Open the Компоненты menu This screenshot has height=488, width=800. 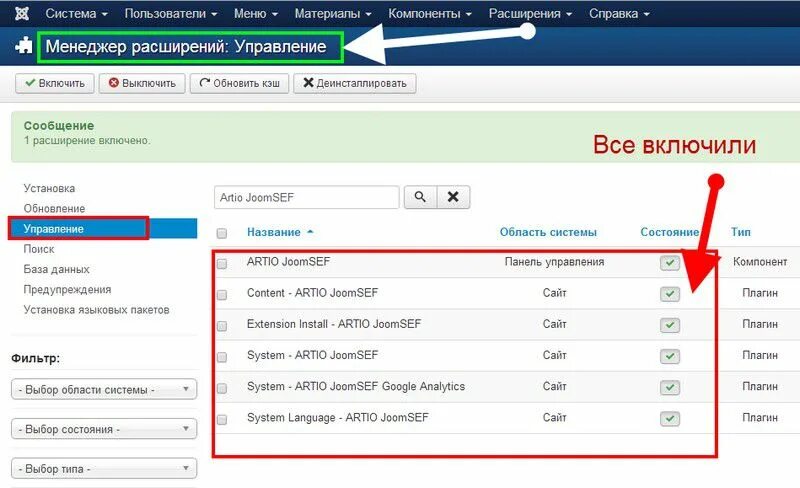coord(430,14)
